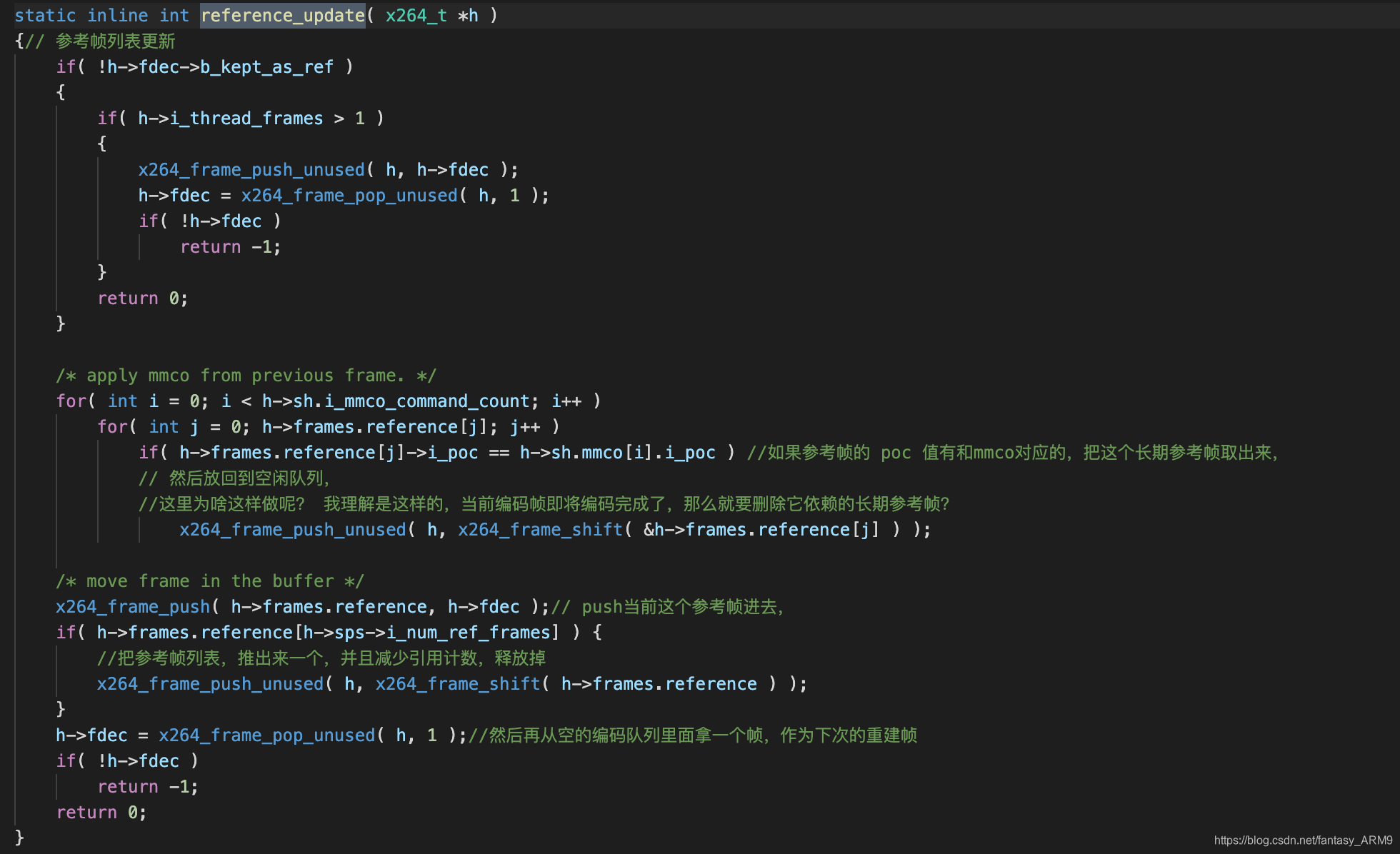Click h->sh.mmco[i].i_poc expression
This screenshot has width=1400, height=854.
tap(618, 452)
